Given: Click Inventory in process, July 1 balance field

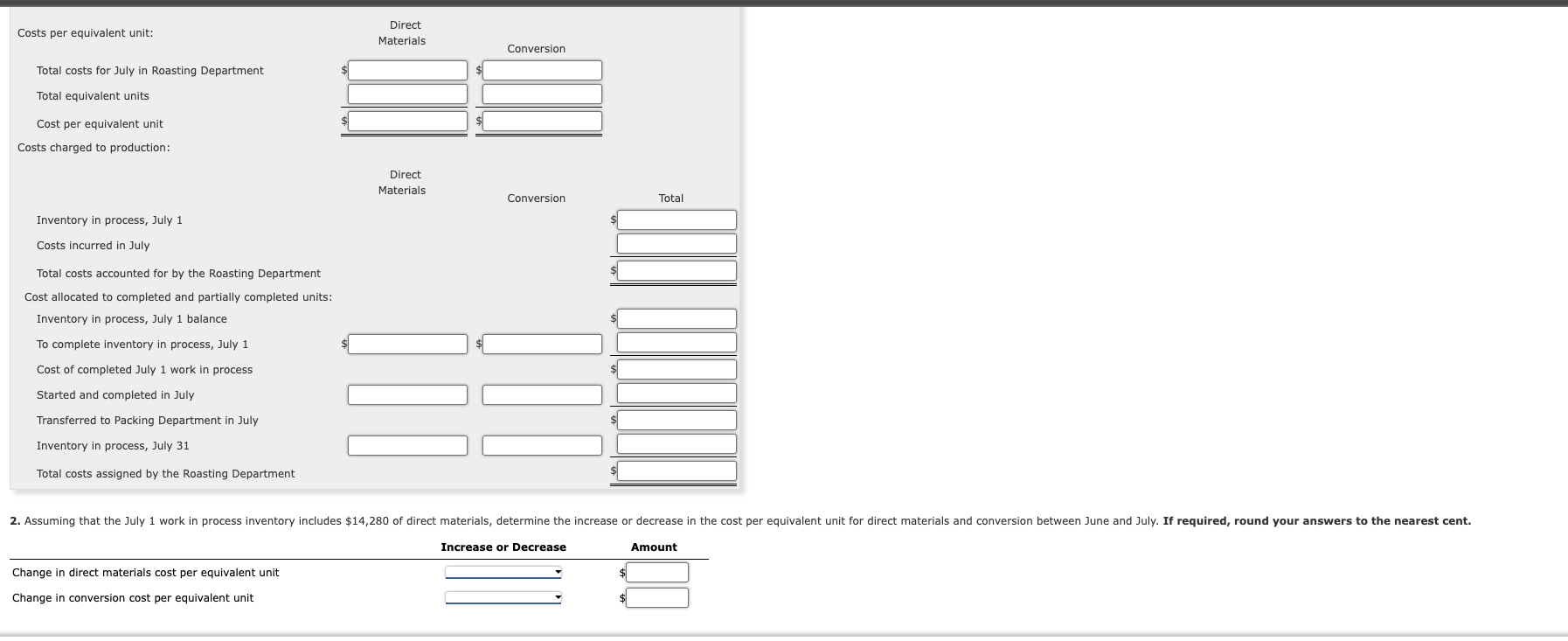Looking at the screenshot, I should coord(676,318).
